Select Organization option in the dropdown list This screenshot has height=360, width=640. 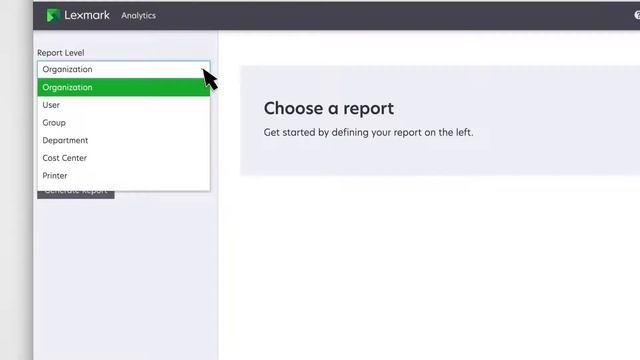pos(124,87)
